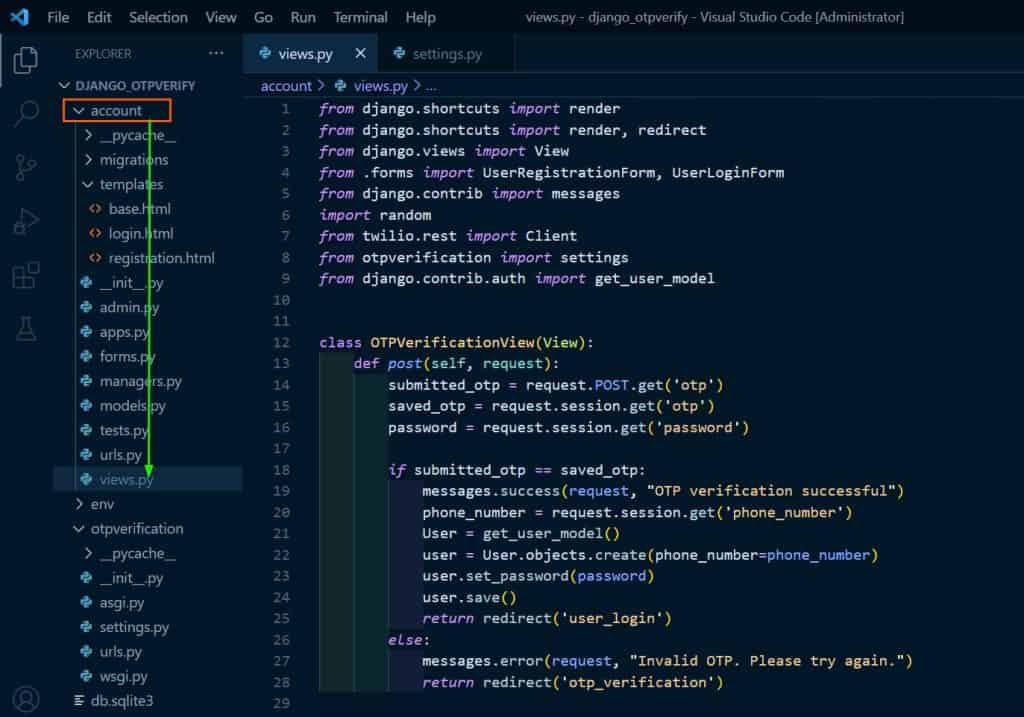Expand the migrations folder
Screen dimensions: 1024x717
tap(88, 159)
